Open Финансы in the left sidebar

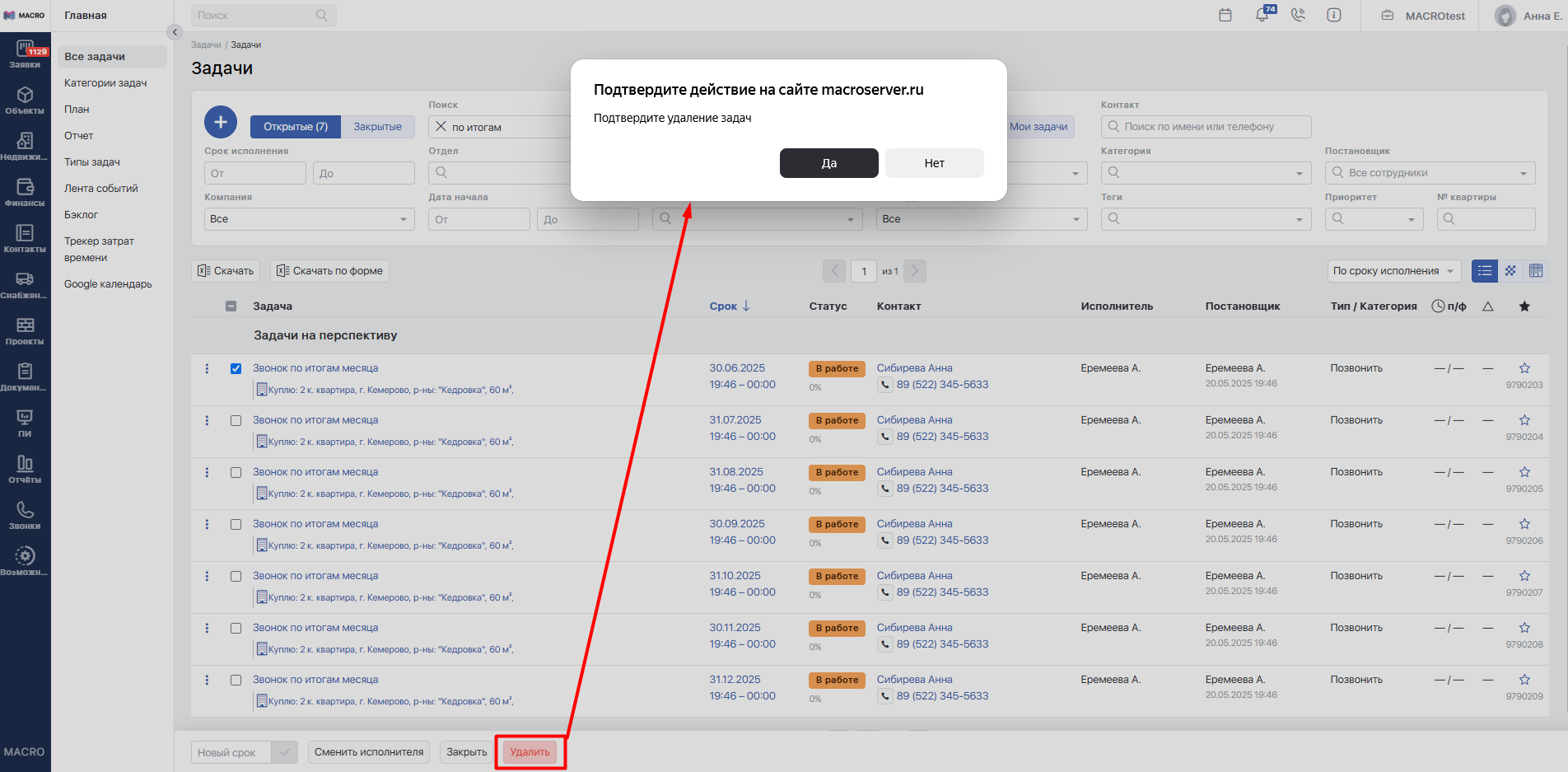(x=25, y=193)
